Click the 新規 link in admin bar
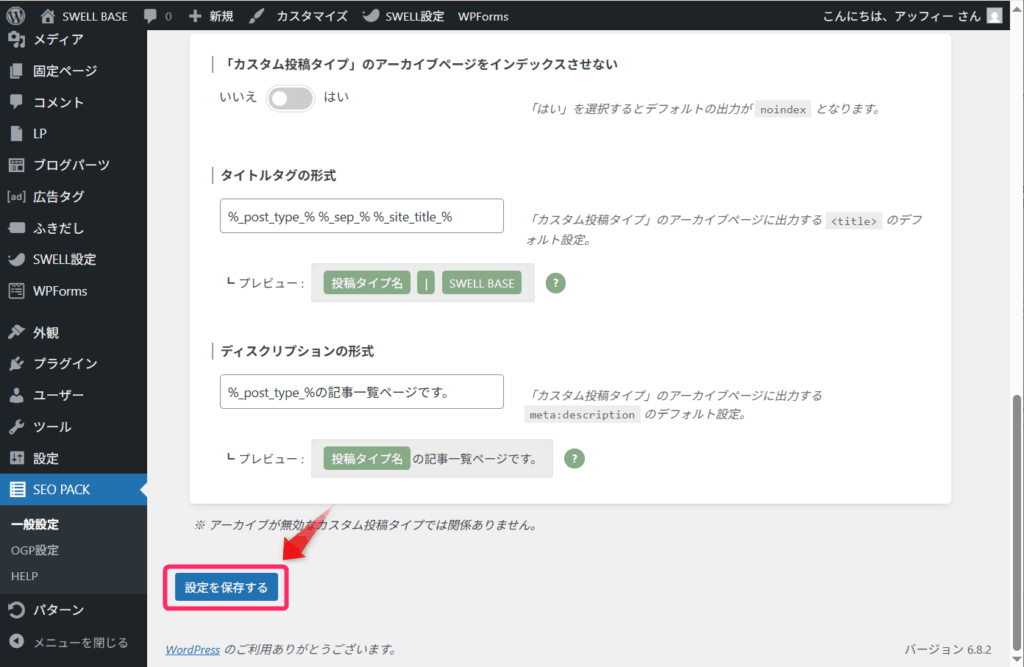This screenshot has height=667, width=1024. point(221,16)
